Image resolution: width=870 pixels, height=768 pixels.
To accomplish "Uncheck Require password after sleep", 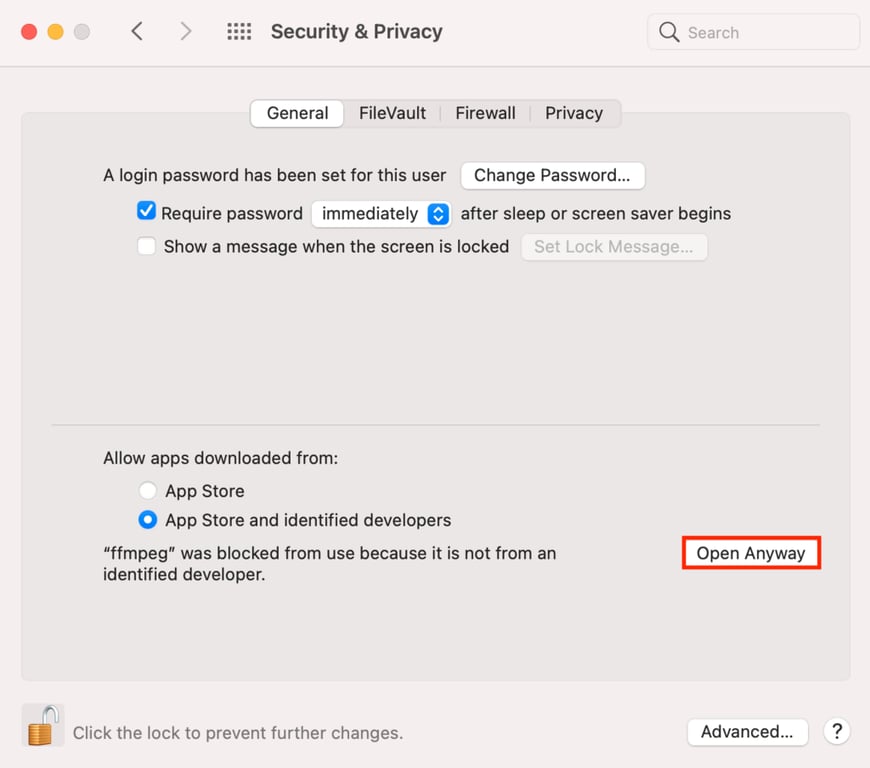I will pyautogui.click(x=146, y=211).
